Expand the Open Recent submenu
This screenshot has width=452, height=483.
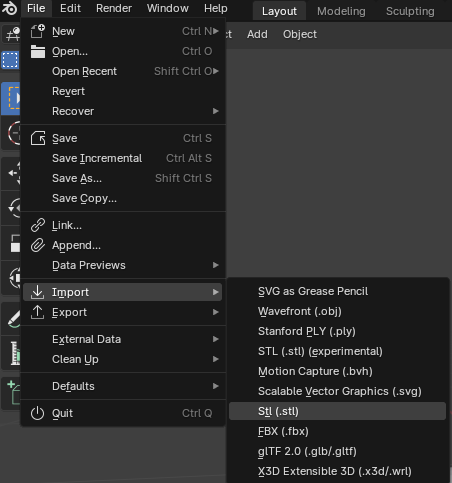pos(122,71)
